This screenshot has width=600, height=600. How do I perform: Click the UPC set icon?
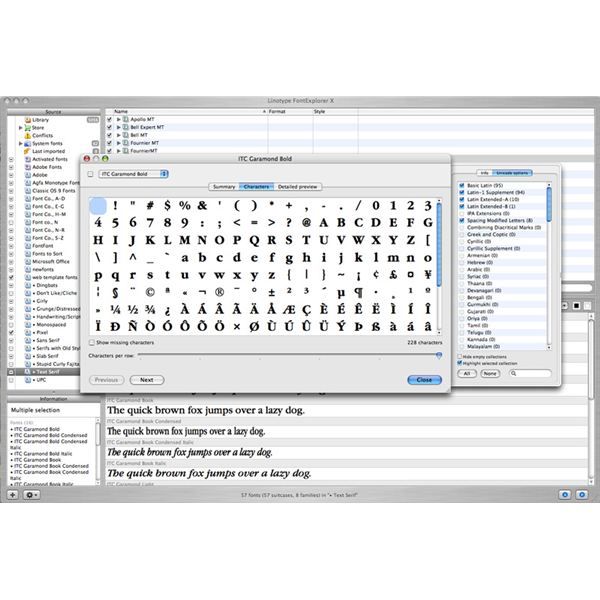pos(28,380)
